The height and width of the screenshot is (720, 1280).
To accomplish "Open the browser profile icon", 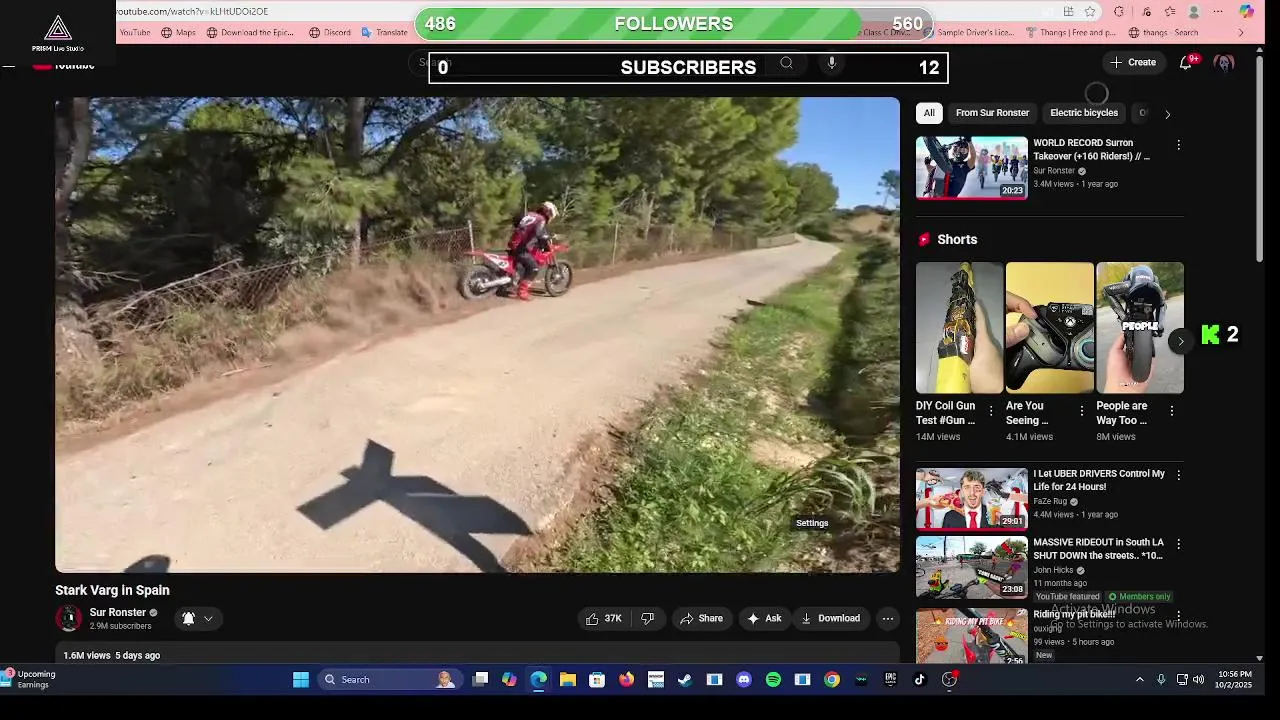I will coord(1194,11).
